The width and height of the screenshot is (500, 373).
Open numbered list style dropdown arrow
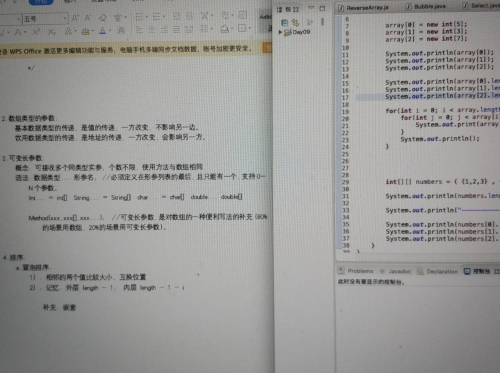click(163, 16)
